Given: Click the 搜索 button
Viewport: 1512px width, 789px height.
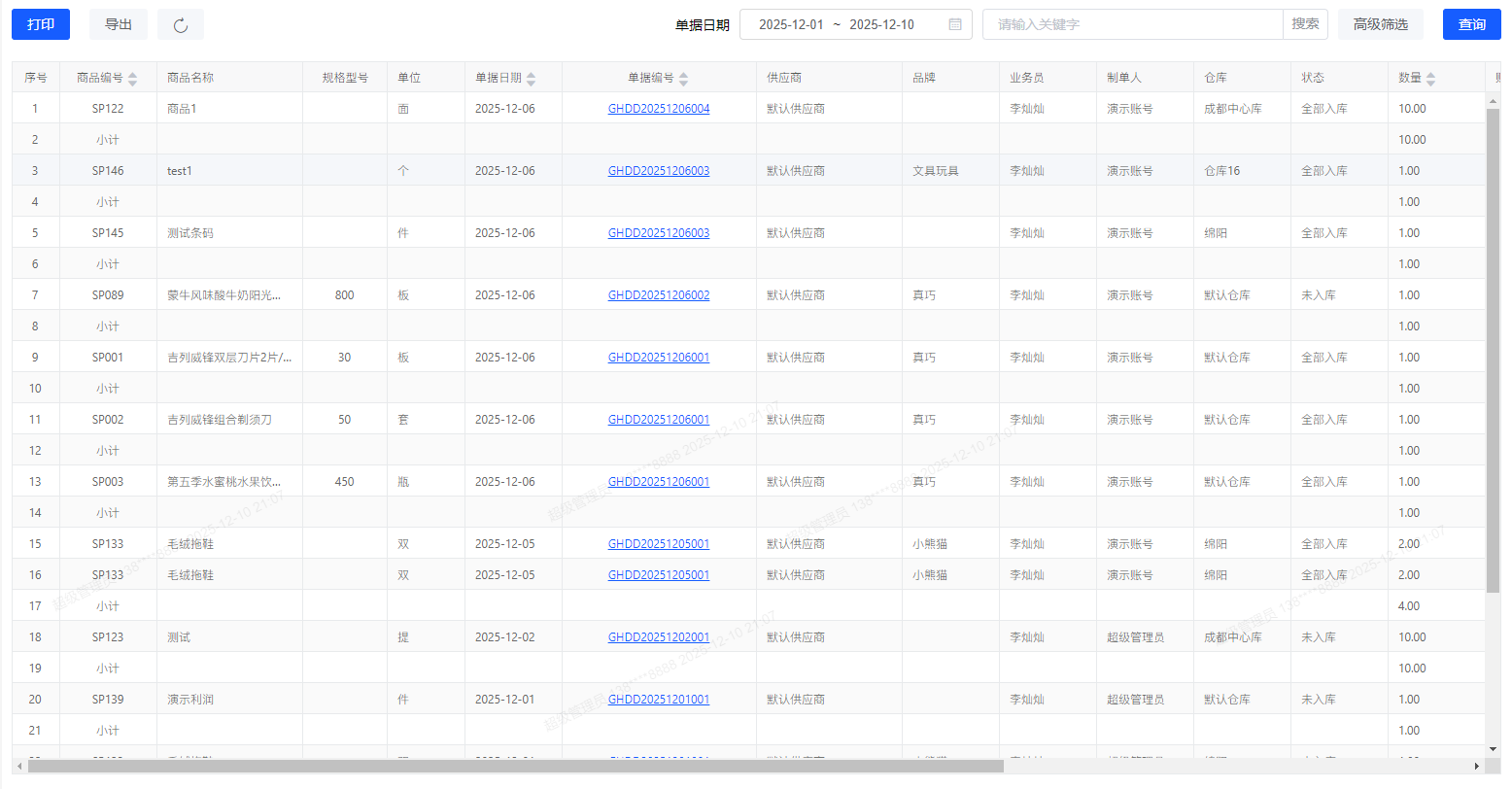Looking at the screenshot, I should pos(1305,24).
